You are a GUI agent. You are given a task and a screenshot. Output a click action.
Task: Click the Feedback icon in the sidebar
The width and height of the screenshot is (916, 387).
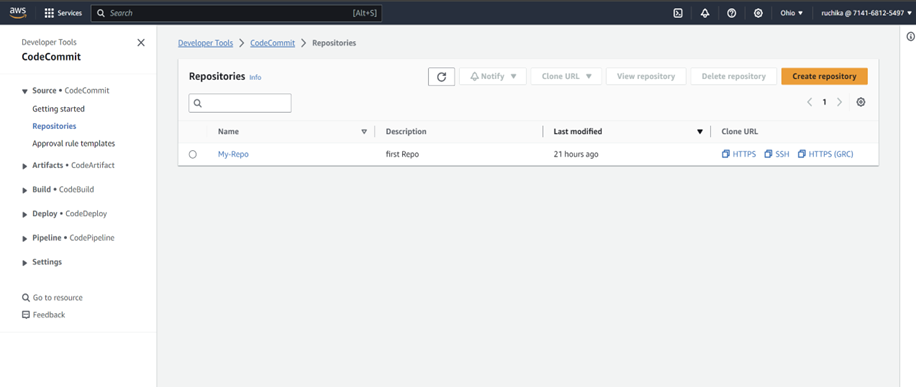point(26,315)
